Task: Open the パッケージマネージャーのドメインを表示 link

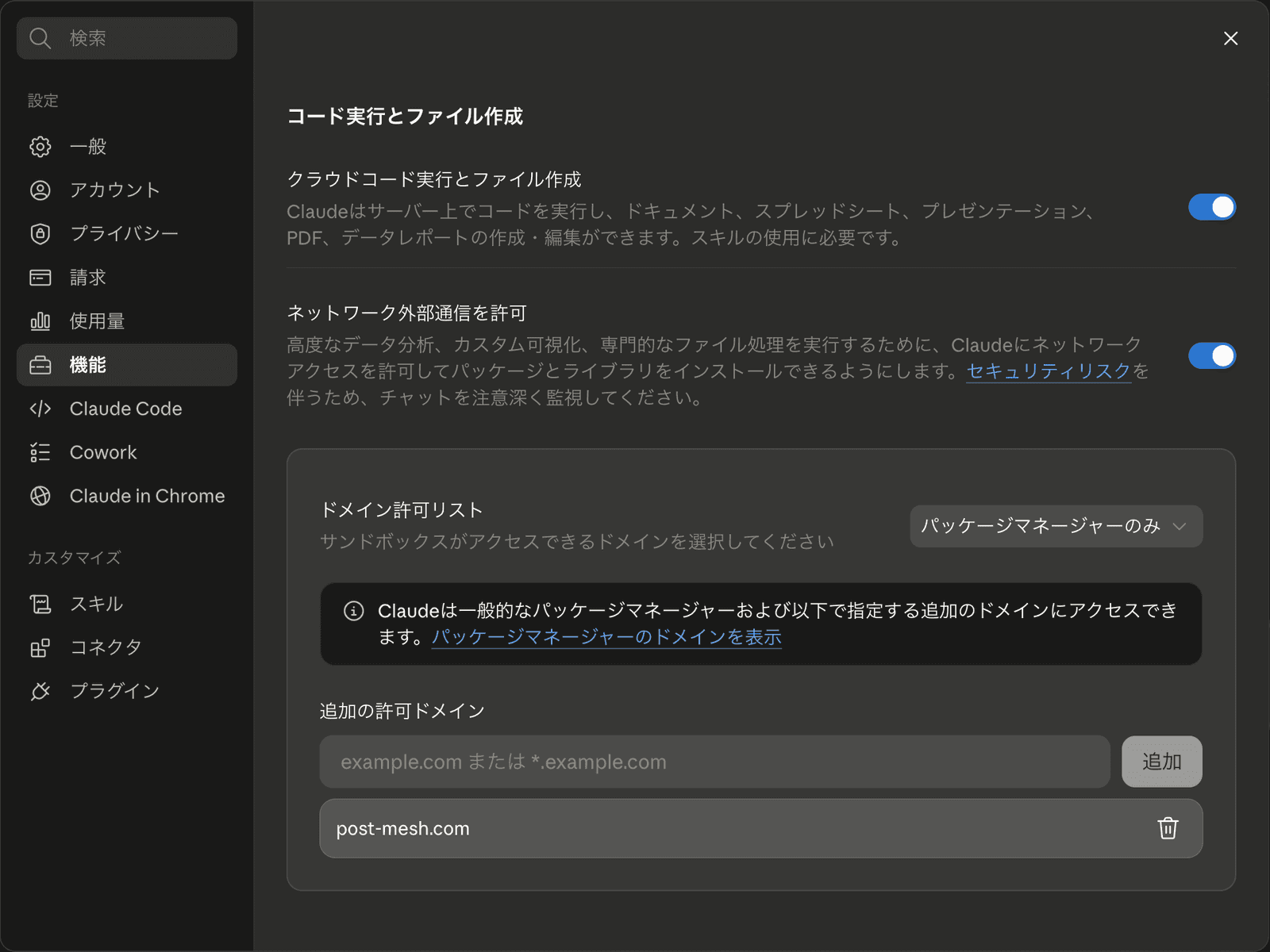Action: (x=606, y=637)
